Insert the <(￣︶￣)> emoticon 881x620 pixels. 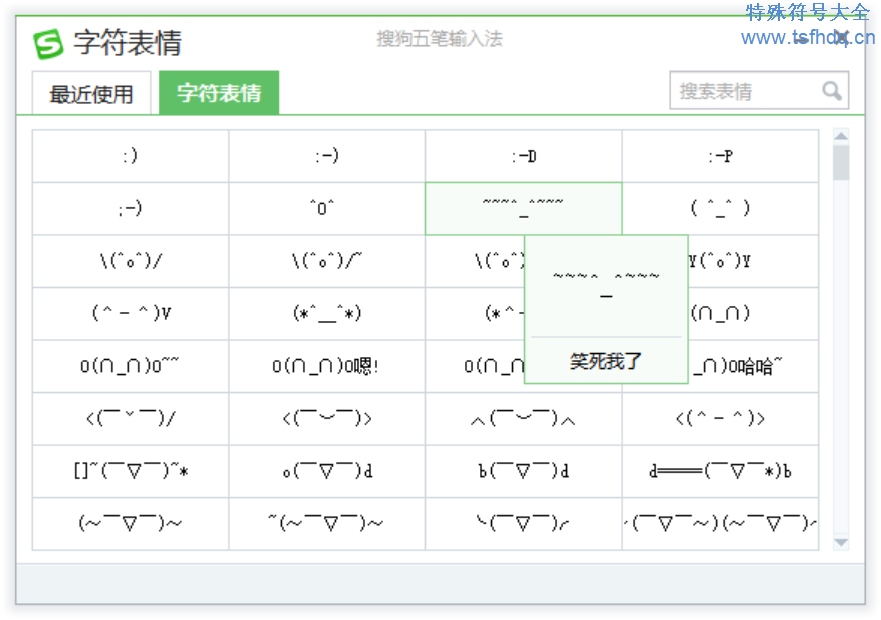[x=327, y=419]
